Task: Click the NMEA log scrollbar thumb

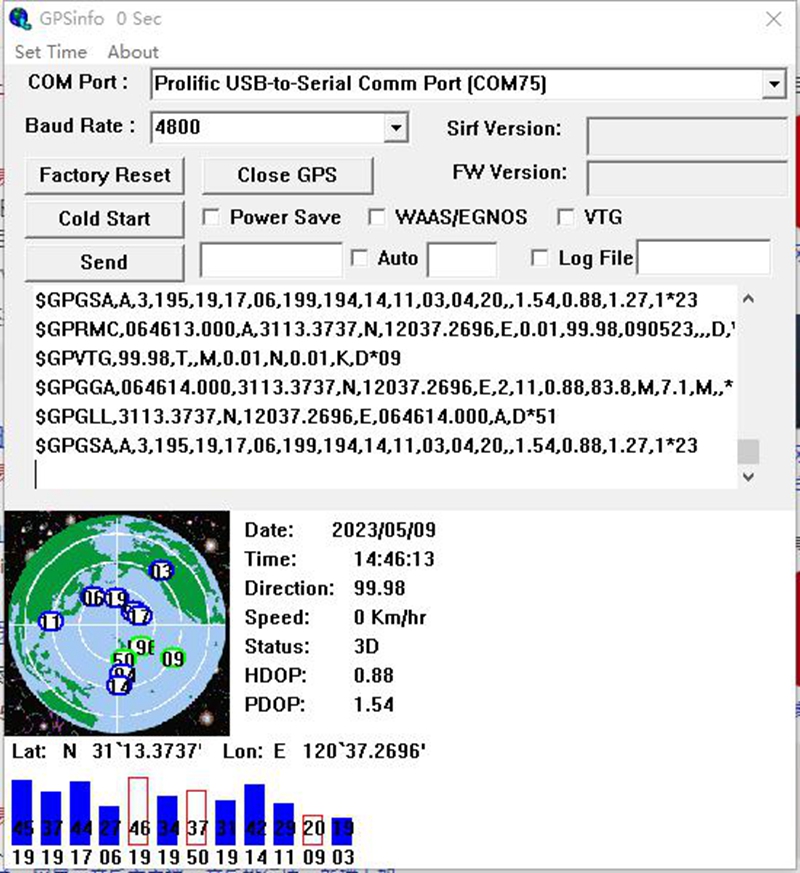Action: click(x=748, y=451)
